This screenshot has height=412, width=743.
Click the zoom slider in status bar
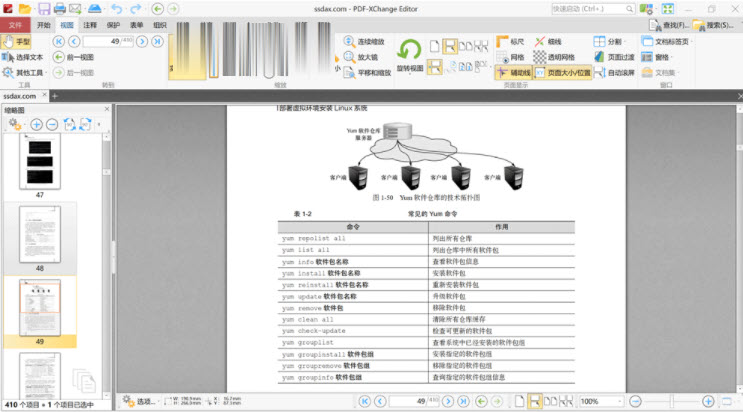(x=670, y=401)
